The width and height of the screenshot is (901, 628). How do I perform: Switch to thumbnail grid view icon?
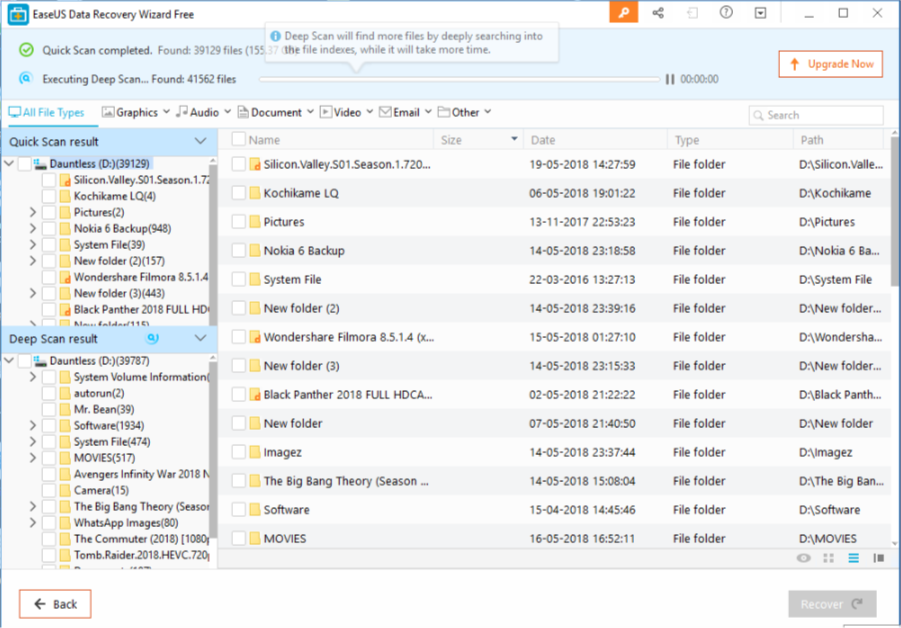click(x=829, y=558)
